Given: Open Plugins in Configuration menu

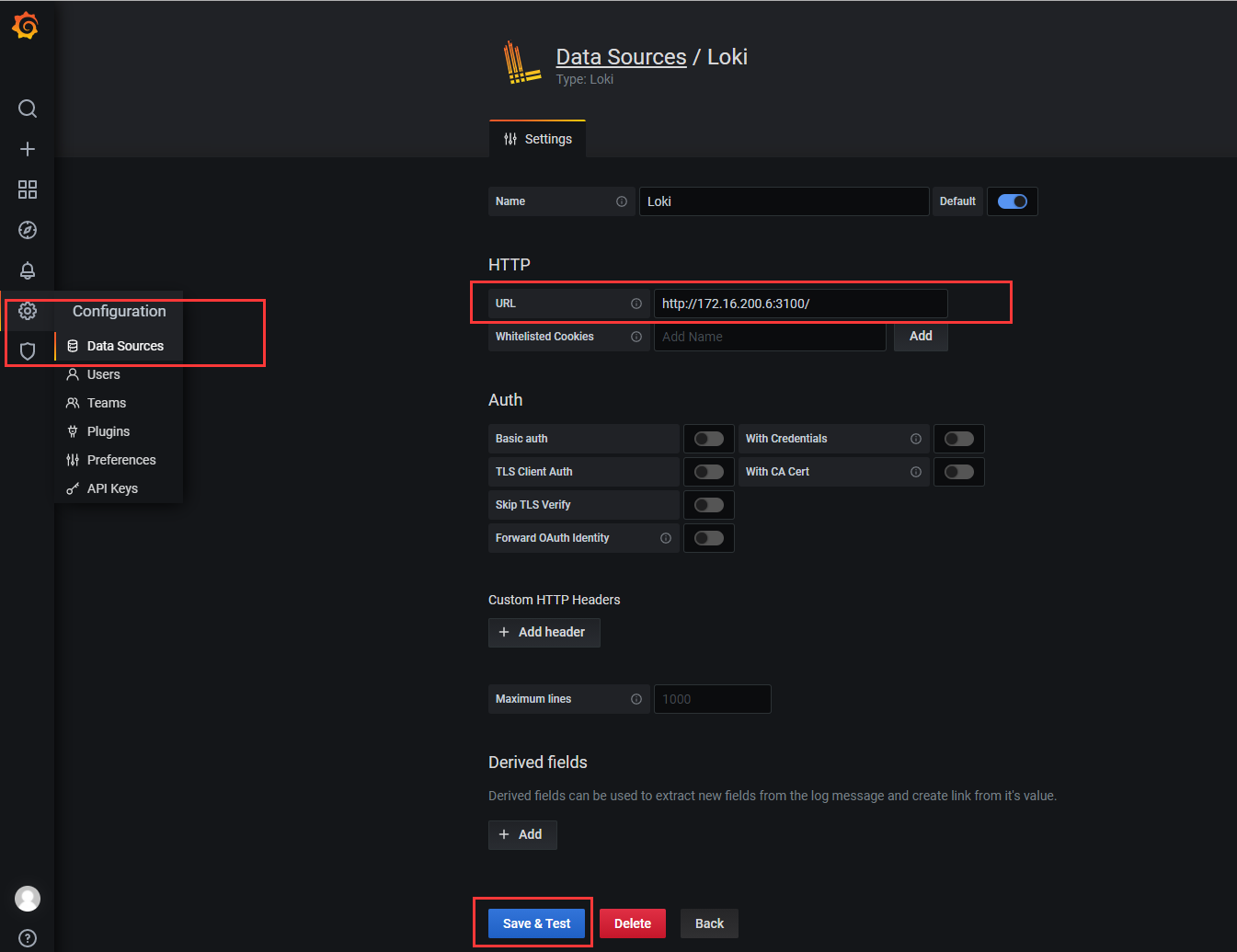Looking at the screenshot, I should click(x=119, y=431).
